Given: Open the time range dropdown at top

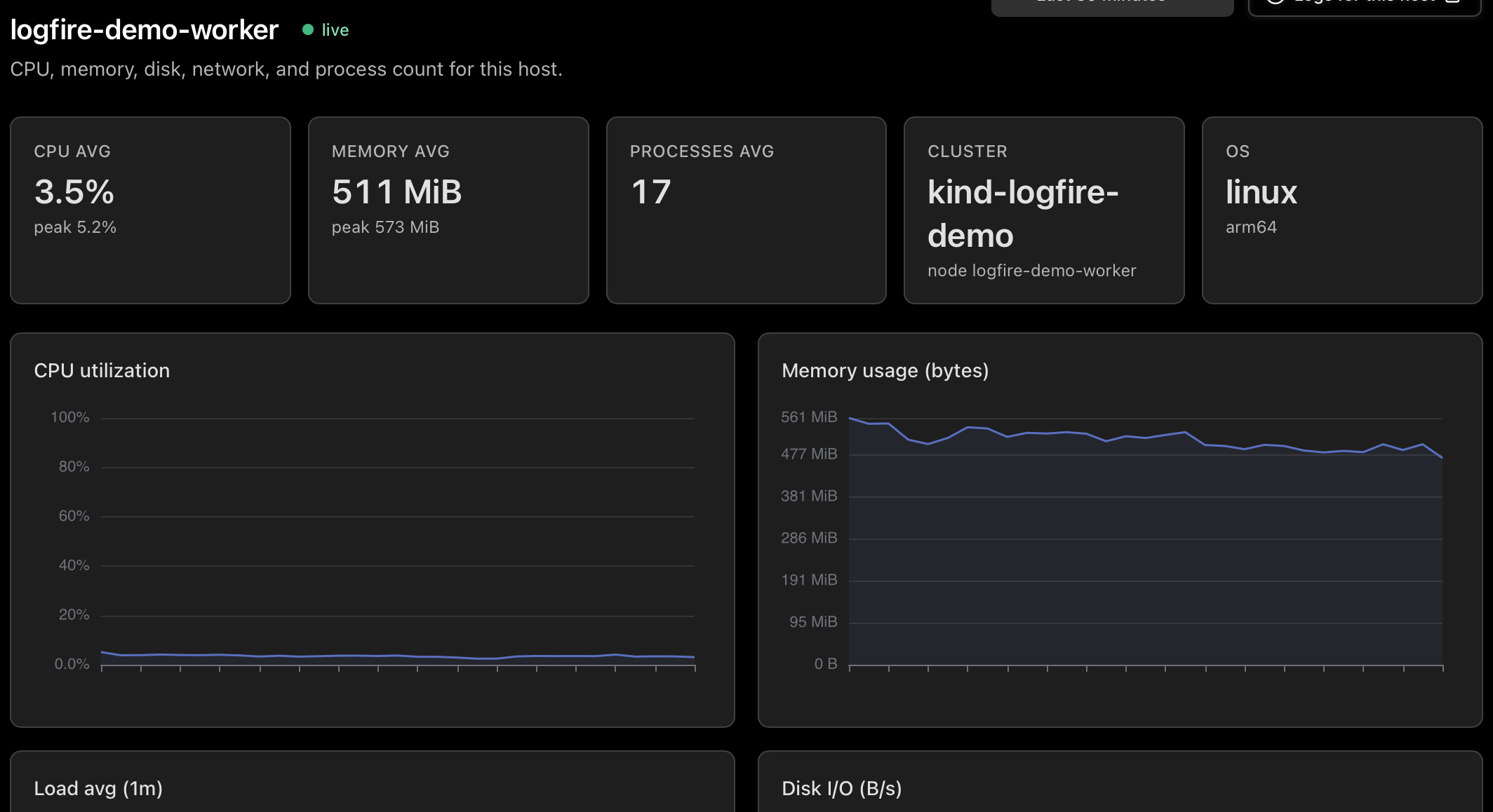Looking at the screenshot, I should [1112, 7].
